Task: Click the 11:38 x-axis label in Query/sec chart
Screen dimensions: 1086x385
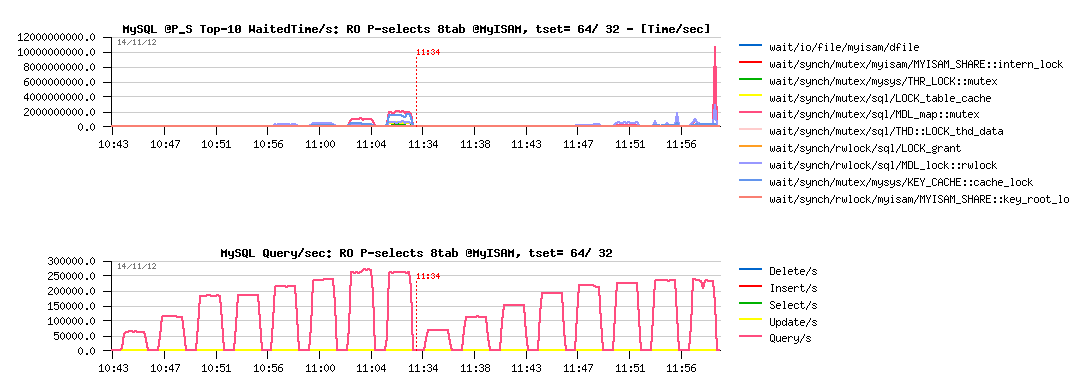Action: (475, 368)
